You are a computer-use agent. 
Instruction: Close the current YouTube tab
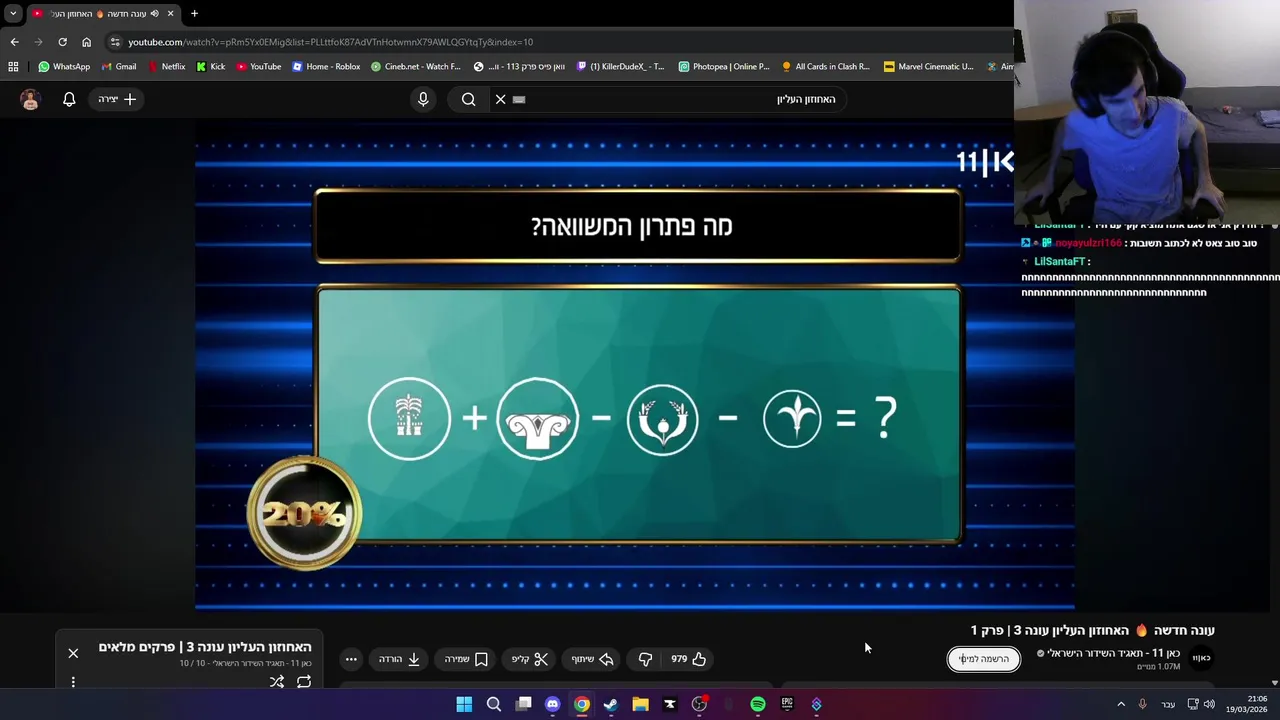[170, 13]
